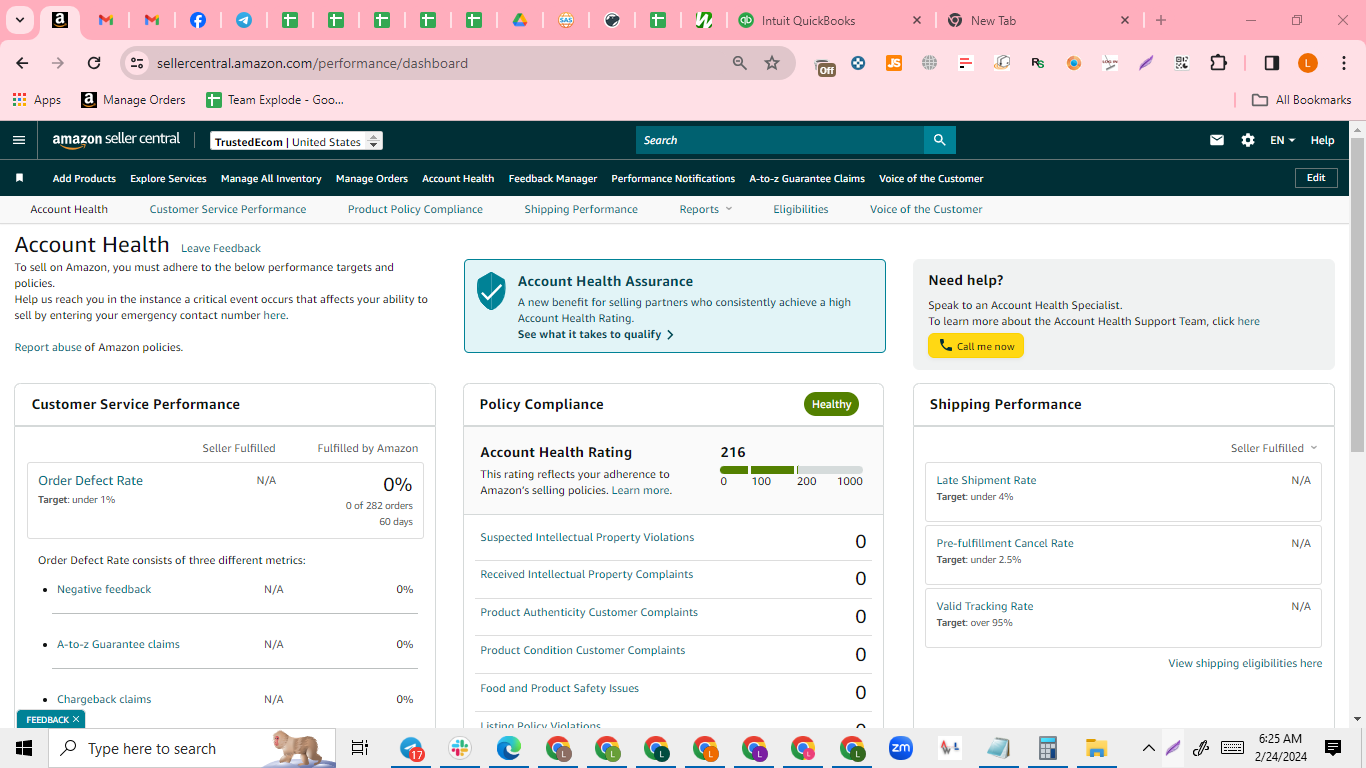
Task: Open Feedback Manager
Action: [x=553, y=178]
